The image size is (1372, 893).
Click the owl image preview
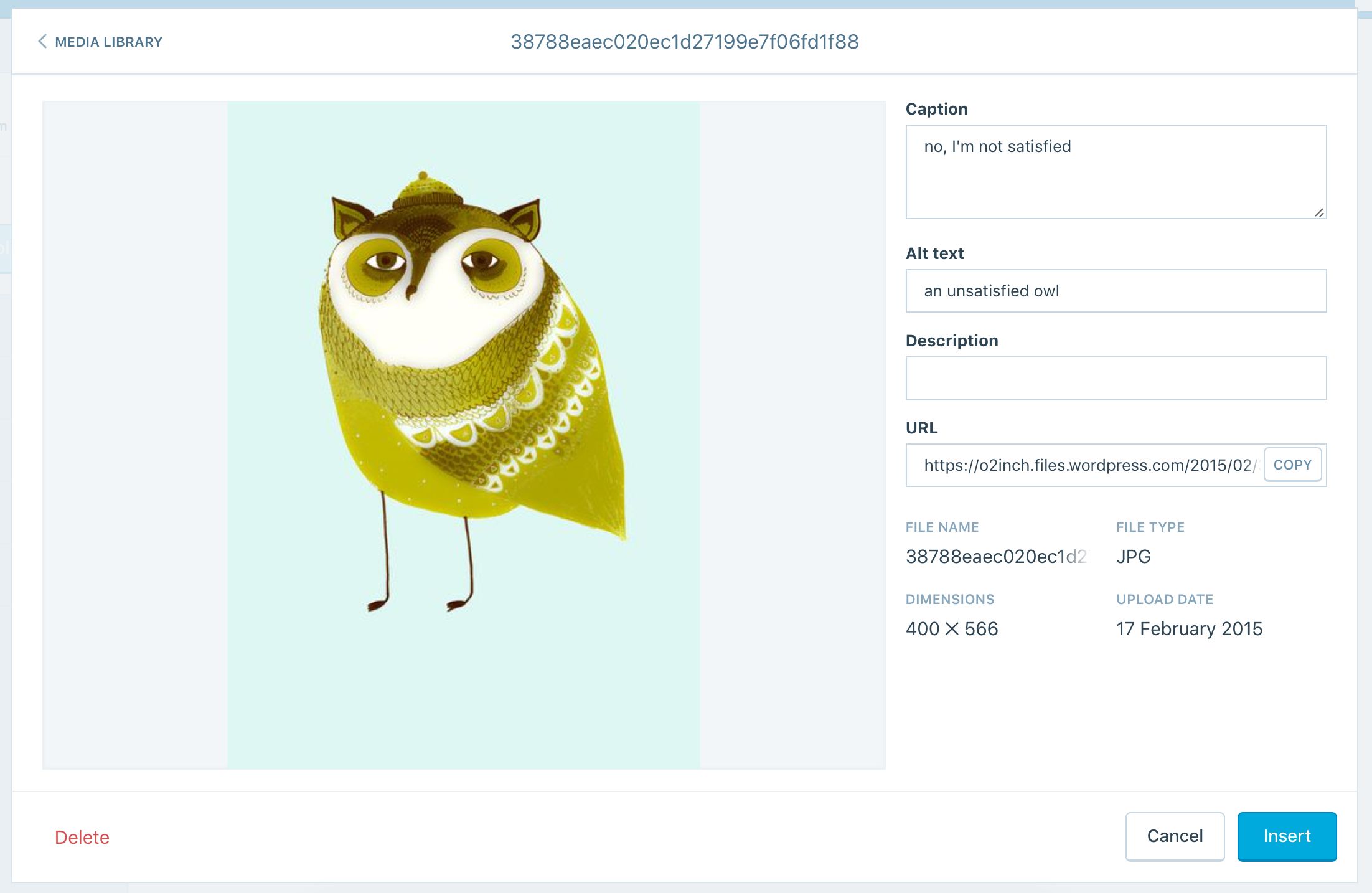coord(464,435)
